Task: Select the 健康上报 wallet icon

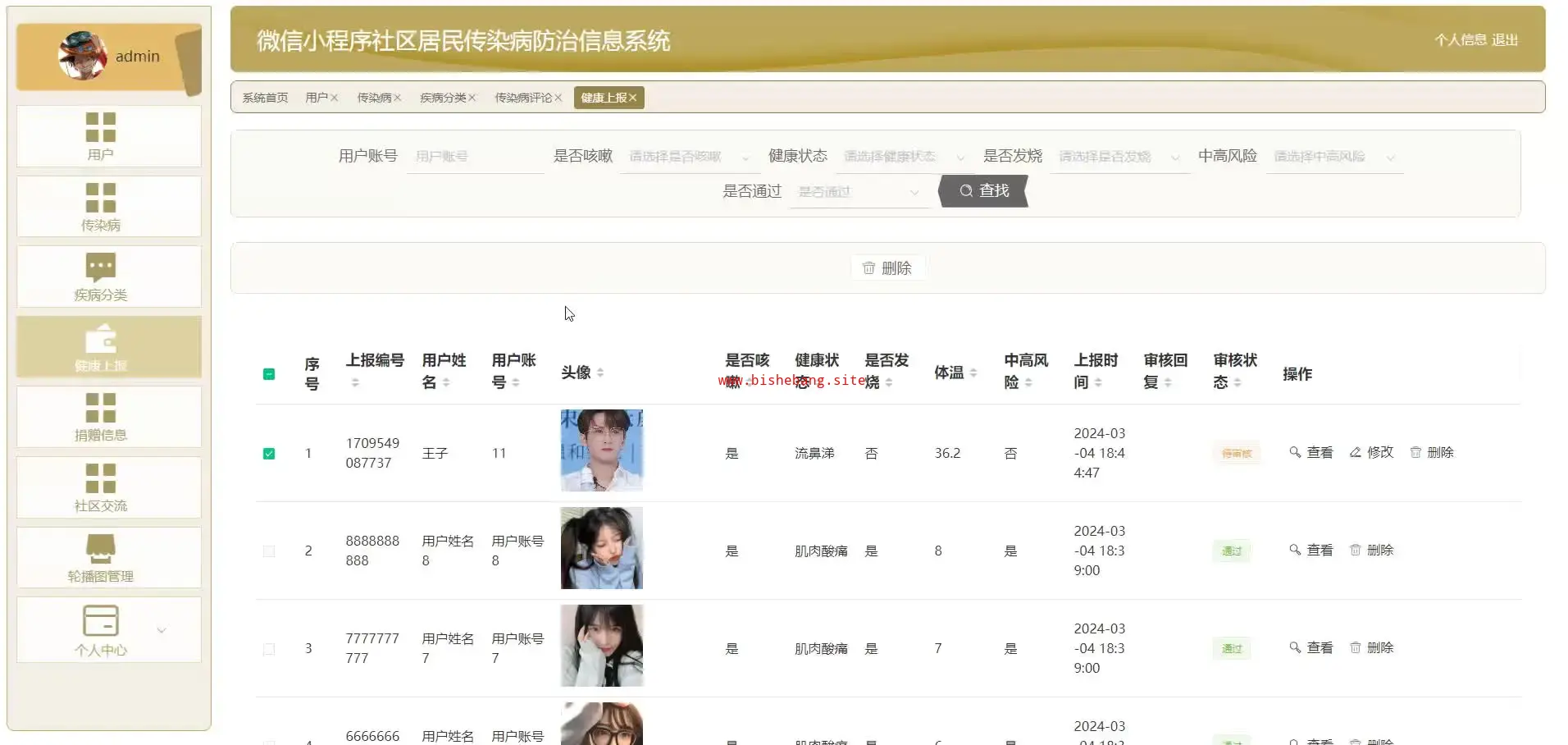Action: tap(101, 338)
